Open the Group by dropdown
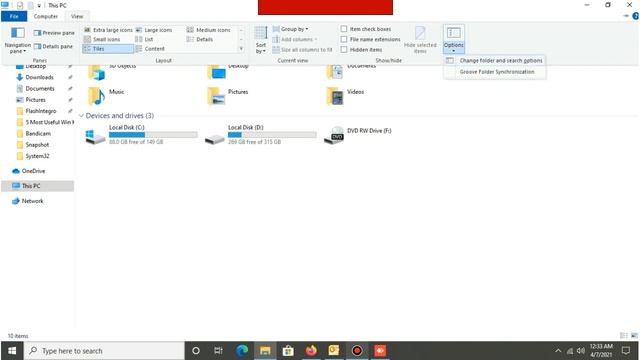This screenshot has width=640, height=360. (x=290, y=29)
